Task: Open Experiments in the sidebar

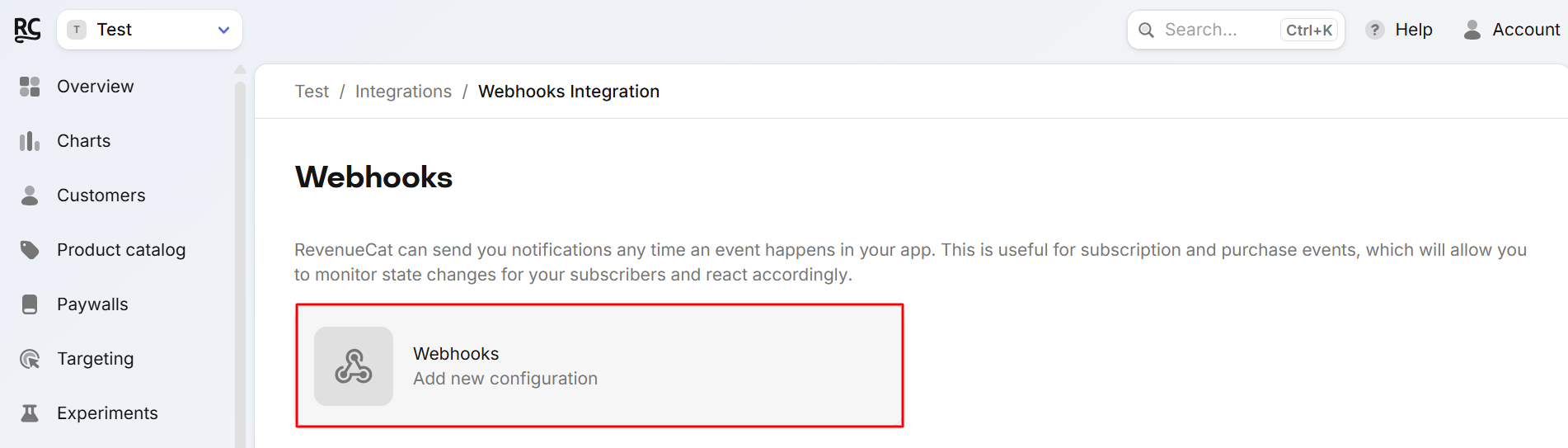Action: pyautogui.click(x=107, y=413)
